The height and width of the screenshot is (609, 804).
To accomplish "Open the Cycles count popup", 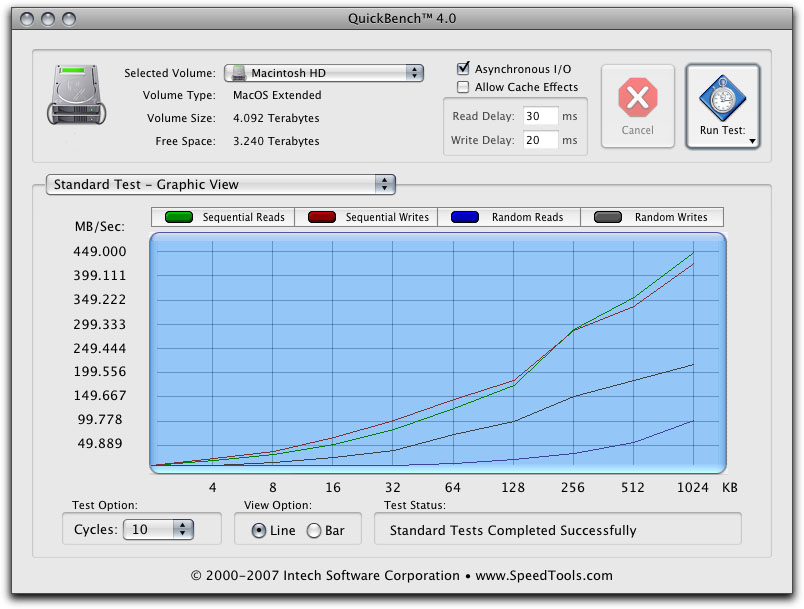I will (158, 530).
